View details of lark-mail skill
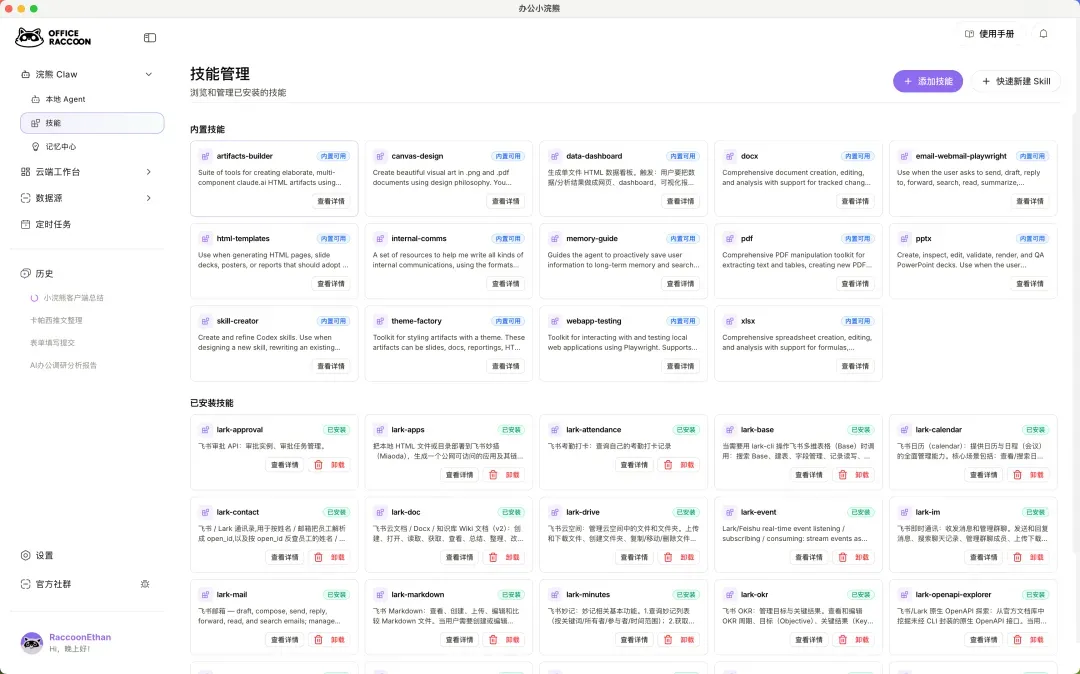The image size is (1080, 674). pos(284,640)
